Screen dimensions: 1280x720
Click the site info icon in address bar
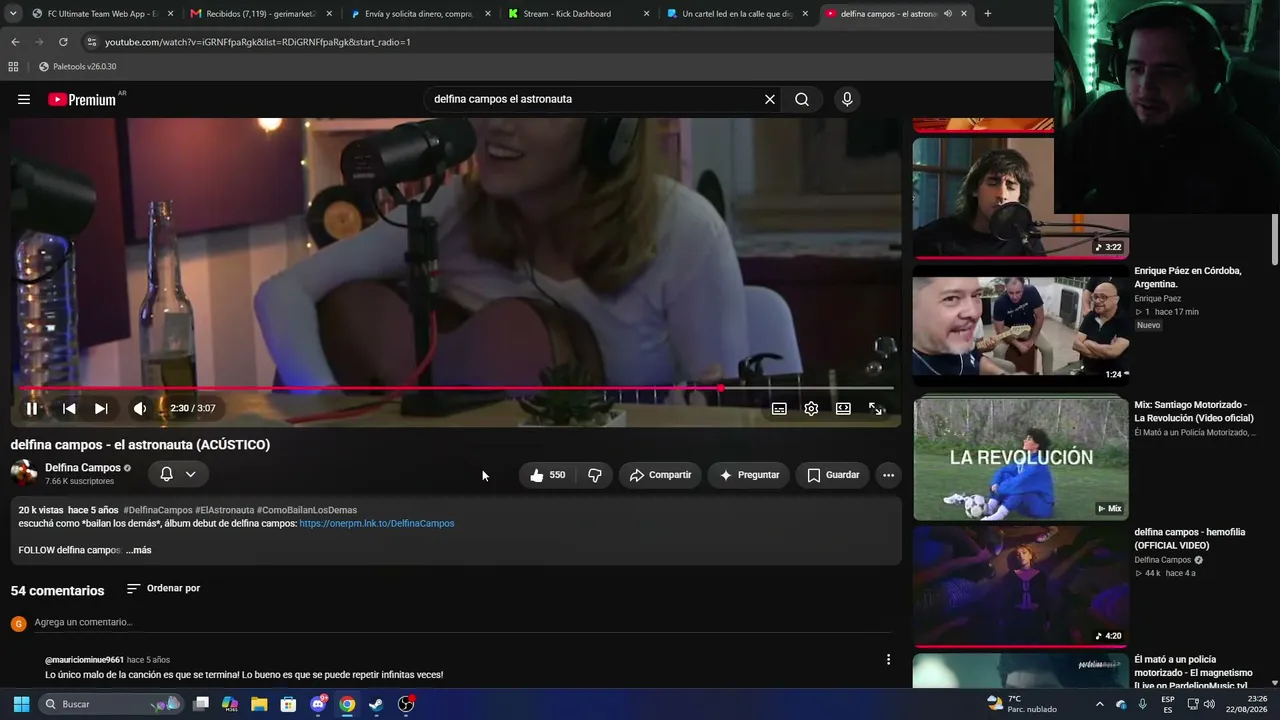92,42
